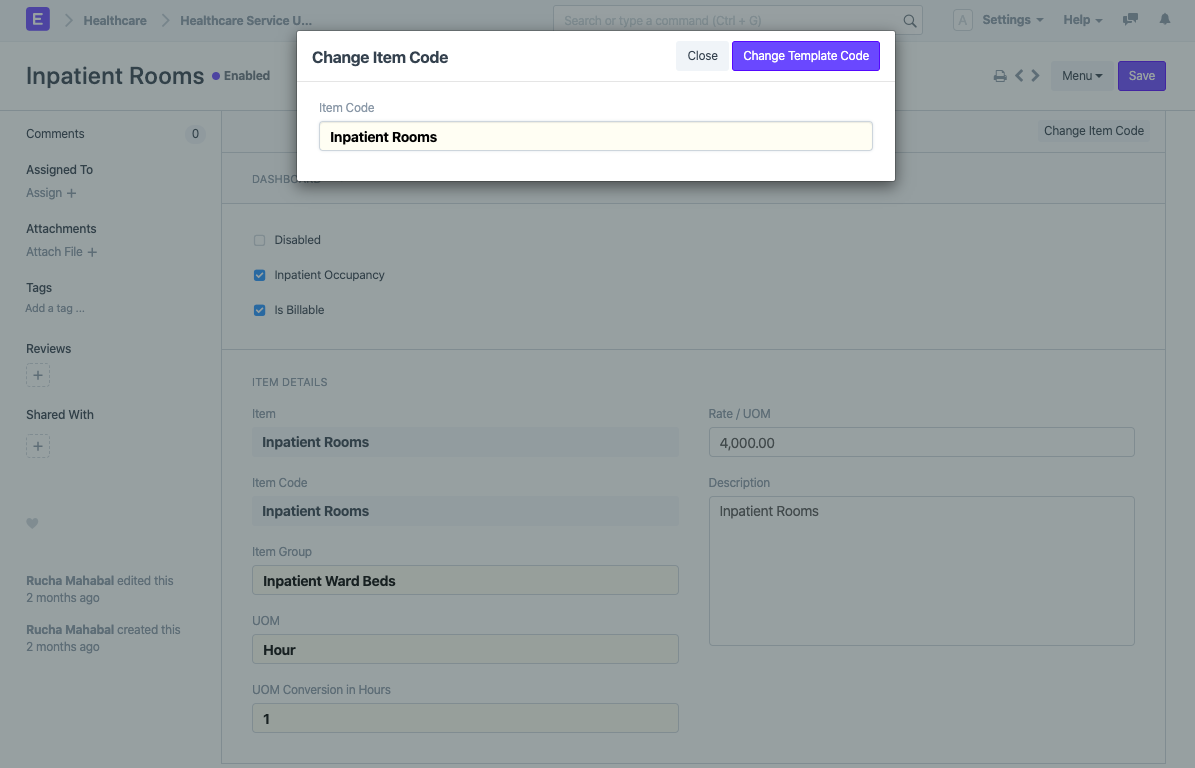This screenshot has width=1195, height=768.
Task: Click the ERPNext home logo icon
Action: (37, 19)
